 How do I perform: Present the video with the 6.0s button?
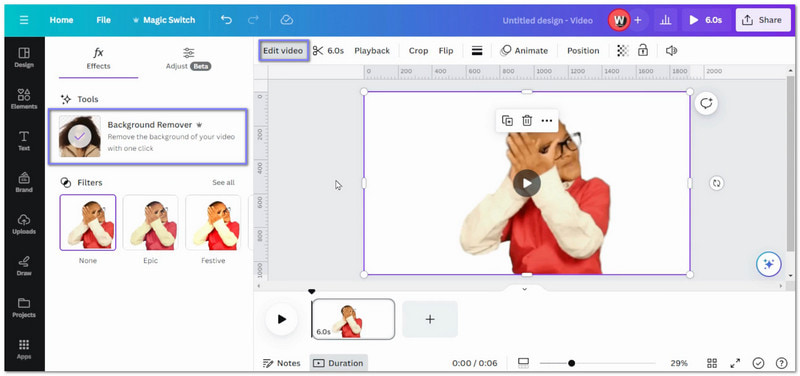click(x=706, y=20)
